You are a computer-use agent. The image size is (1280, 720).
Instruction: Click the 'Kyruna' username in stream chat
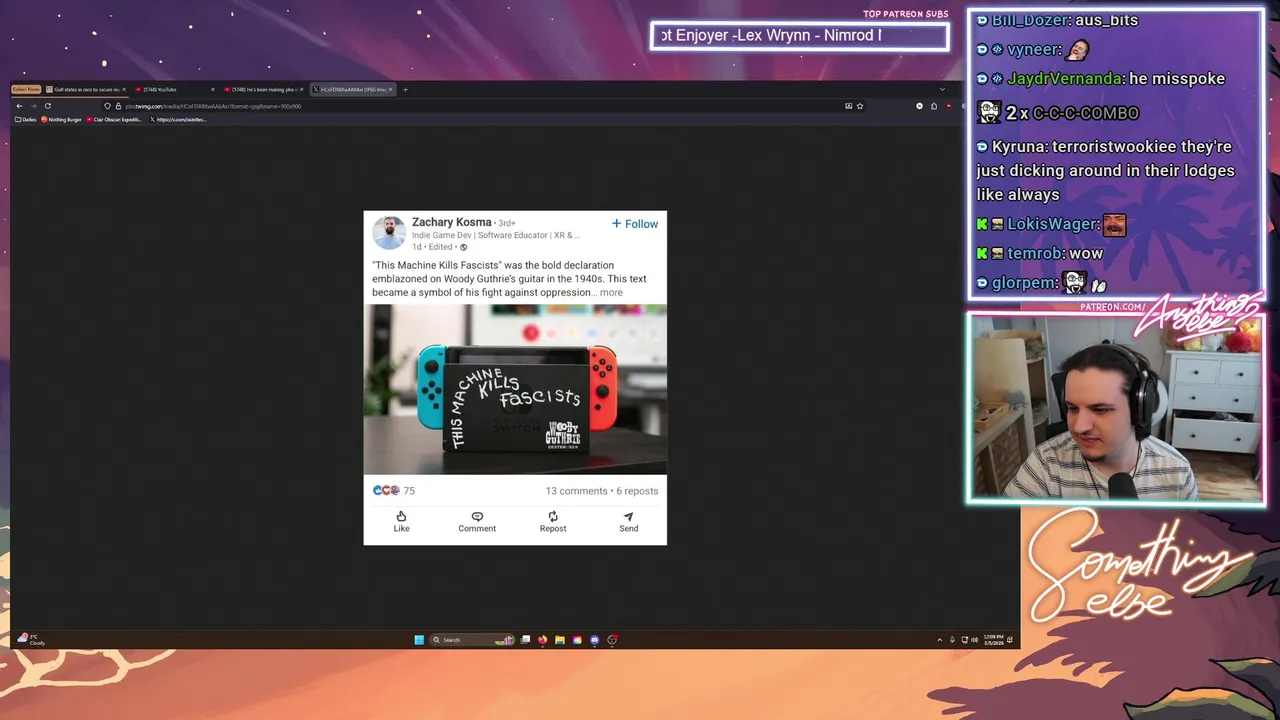click(x=1019, y=146)
